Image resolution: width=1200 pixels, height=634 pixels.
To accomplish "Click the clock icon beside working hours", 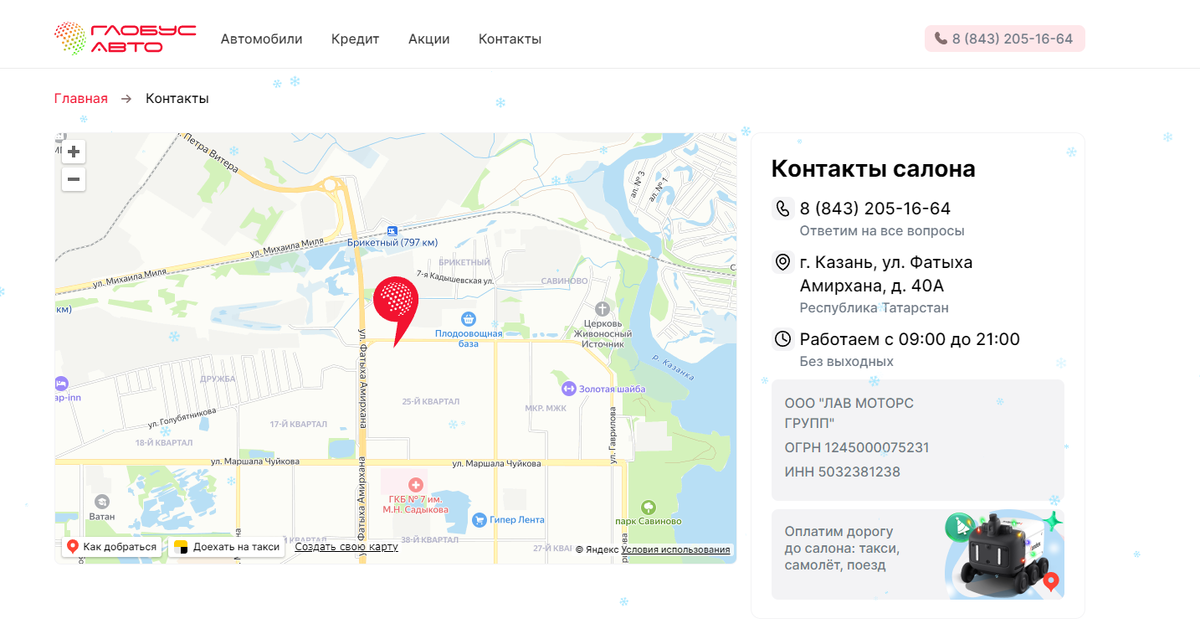I will click(783, 339).
